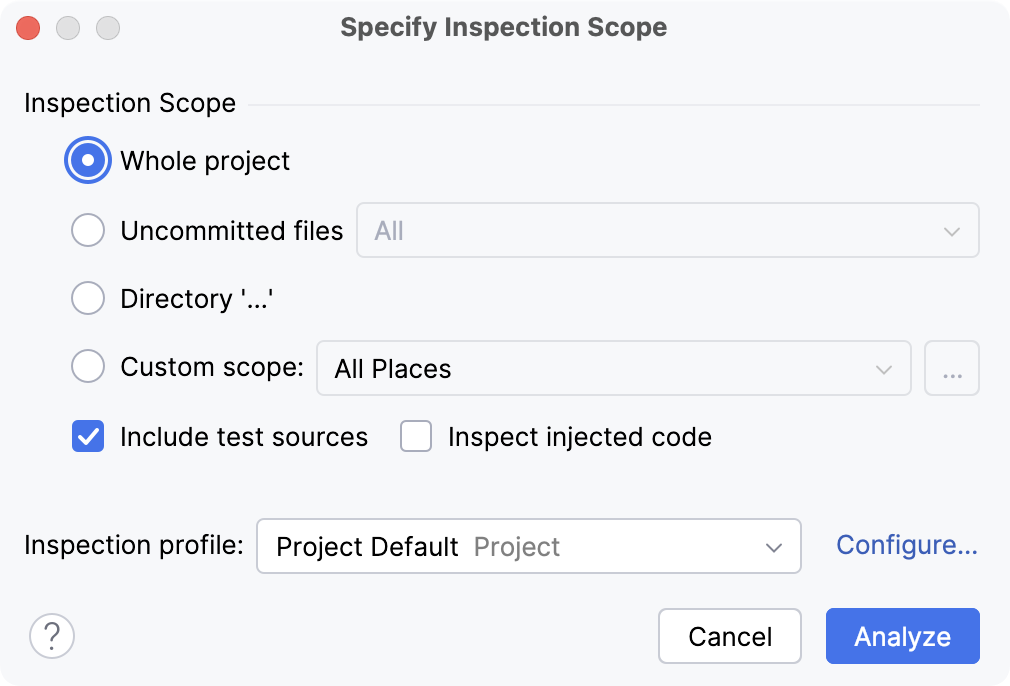Open the ellipsis button beside Custom scope dropdown
The image size is (1010, 686).
951,368
